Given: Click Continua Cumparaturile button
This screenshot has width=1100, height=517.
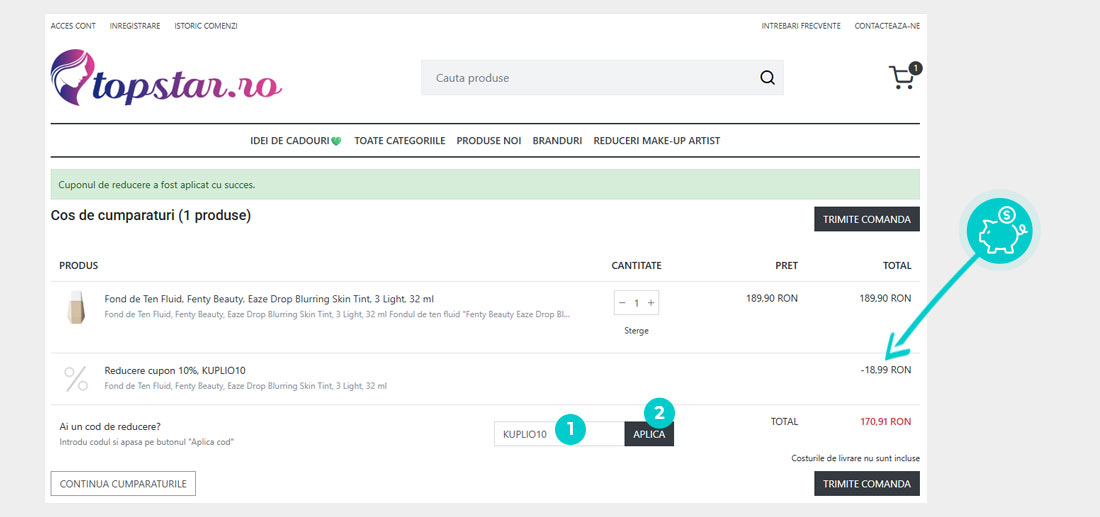Looking at the screenshot, I should (x=123, y=484).
